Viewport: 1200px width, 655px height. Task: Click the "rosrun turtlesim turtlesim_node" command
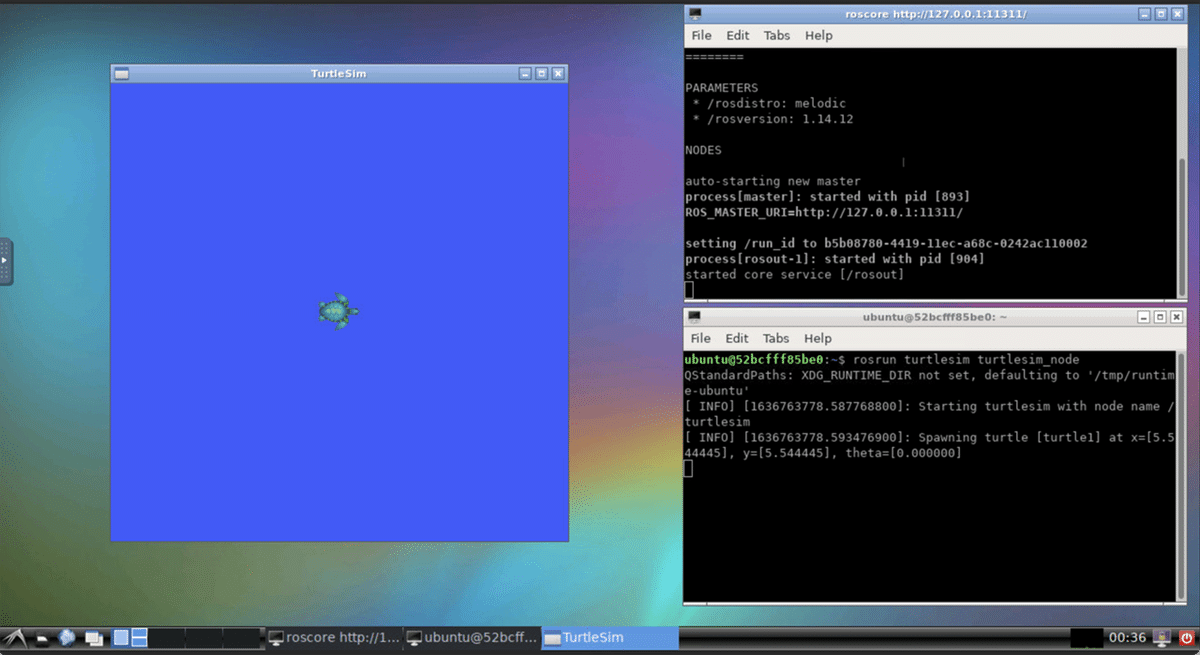click(967, 359)
